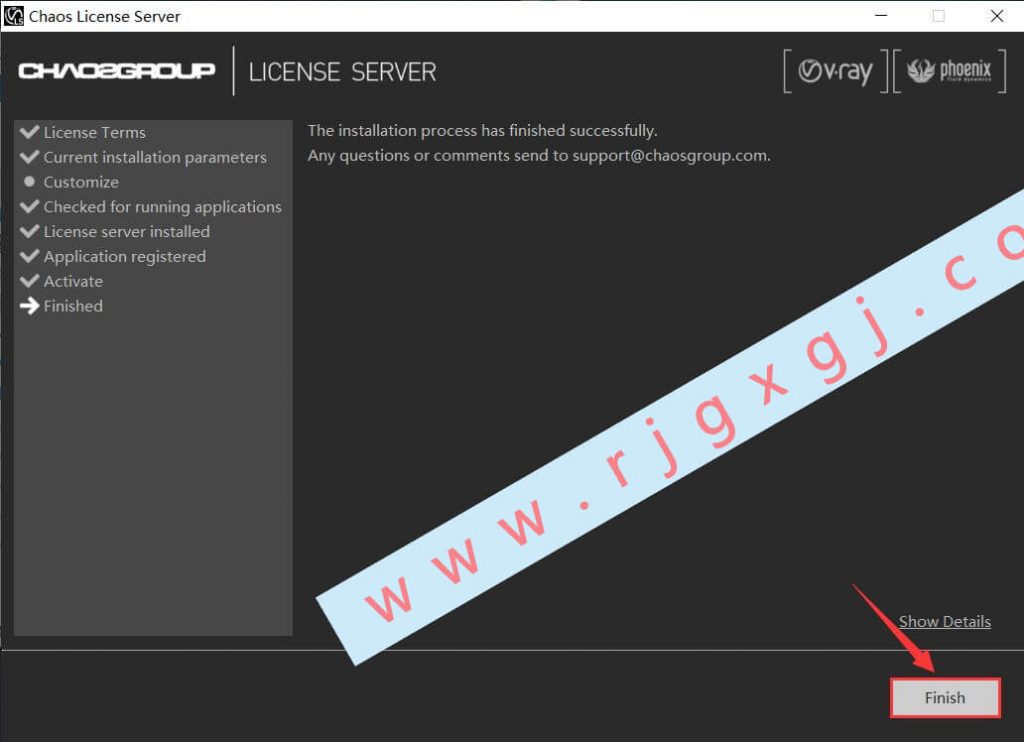Select the License server installed step

point(127,232)
